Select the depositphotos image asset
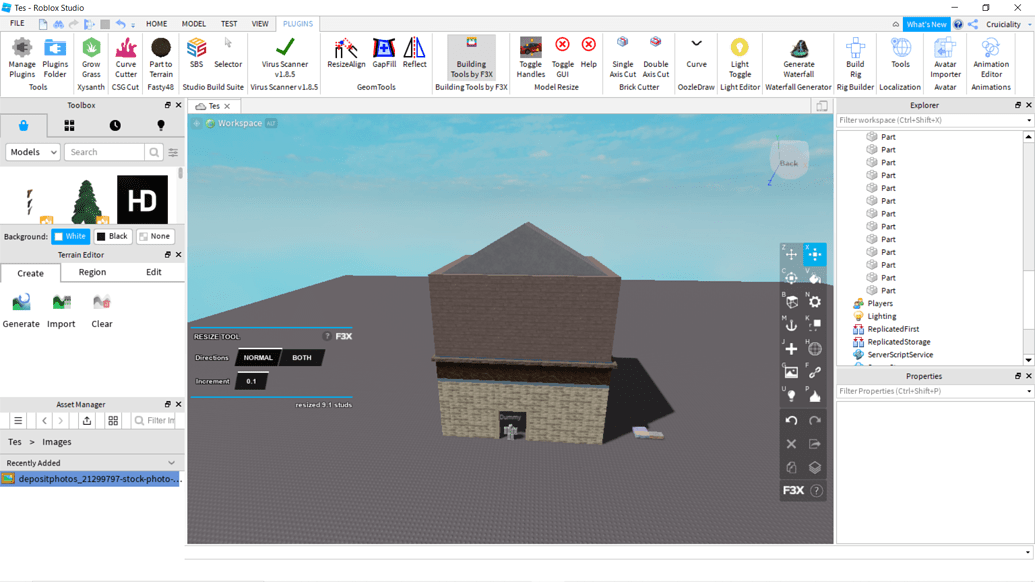The width and height of the screenshot is (1035, 582). pos(90,479)
